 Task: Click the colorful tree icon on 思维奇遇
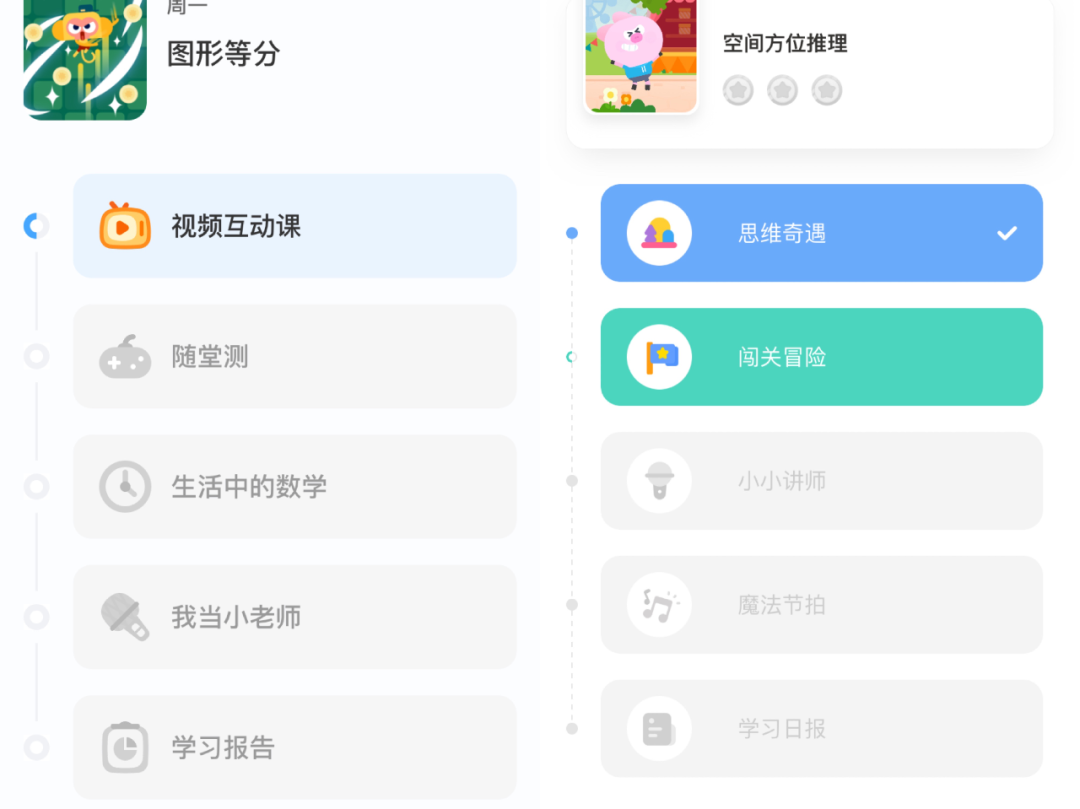click(x=659, y=232)
